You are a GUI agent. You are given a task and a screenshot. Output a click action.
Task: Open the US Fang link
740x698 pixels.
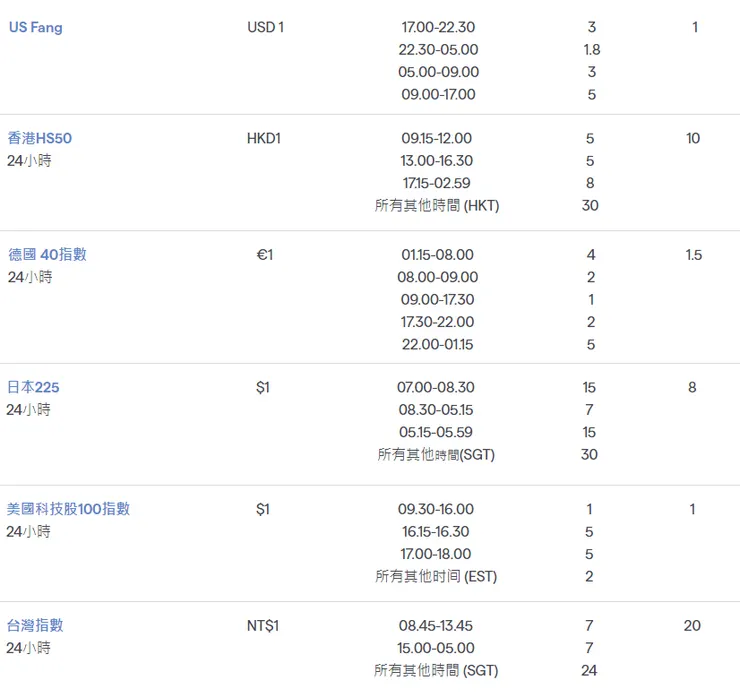point(35,27)
